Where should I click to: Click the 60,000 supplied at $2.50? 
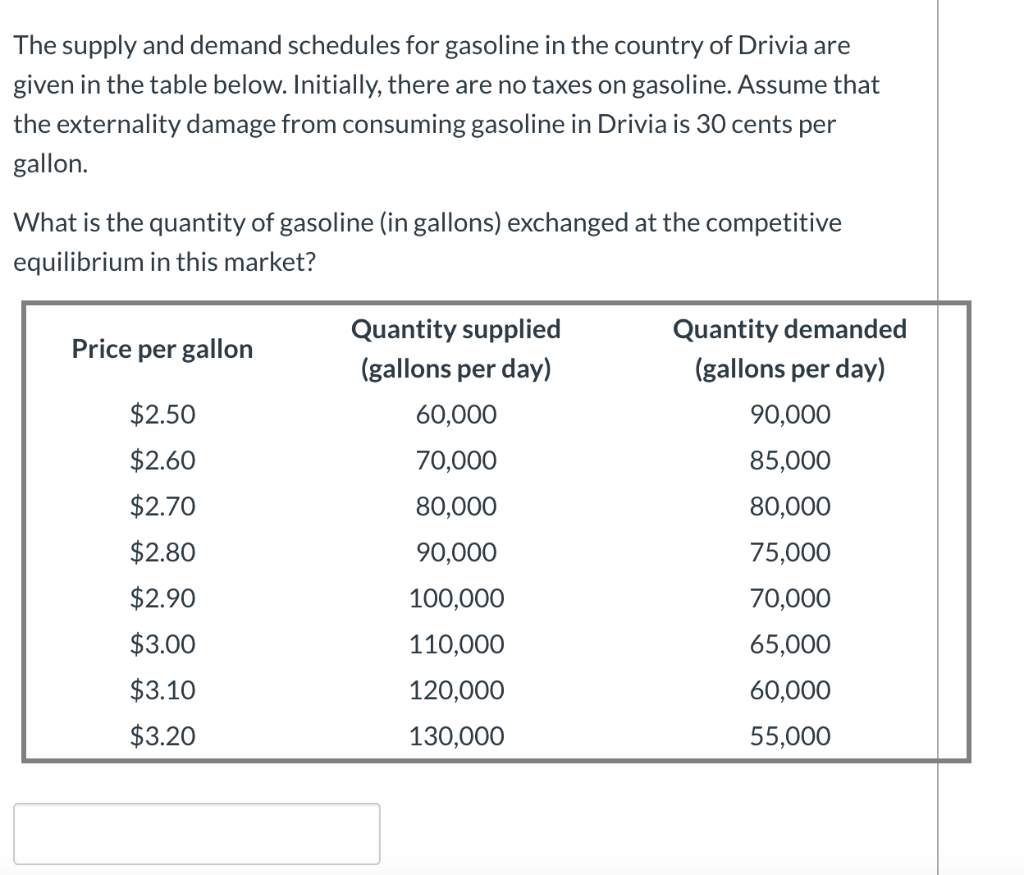click(x=455, y=414)
